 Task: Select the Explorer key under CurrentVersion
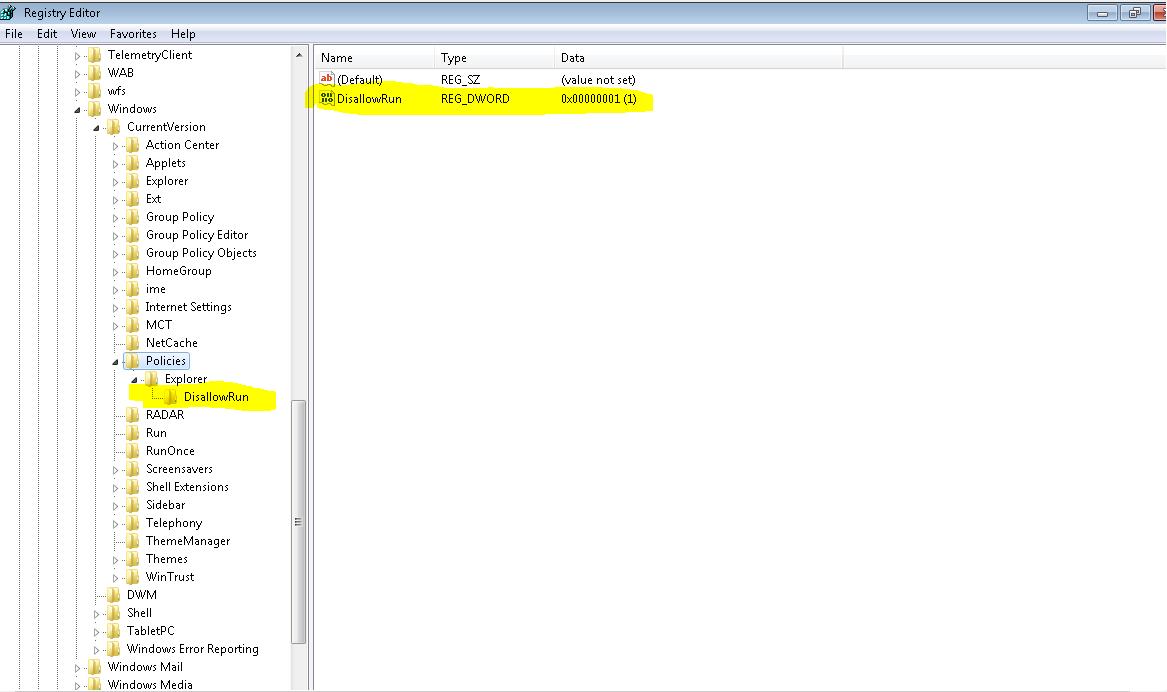[x=167, y=181]
